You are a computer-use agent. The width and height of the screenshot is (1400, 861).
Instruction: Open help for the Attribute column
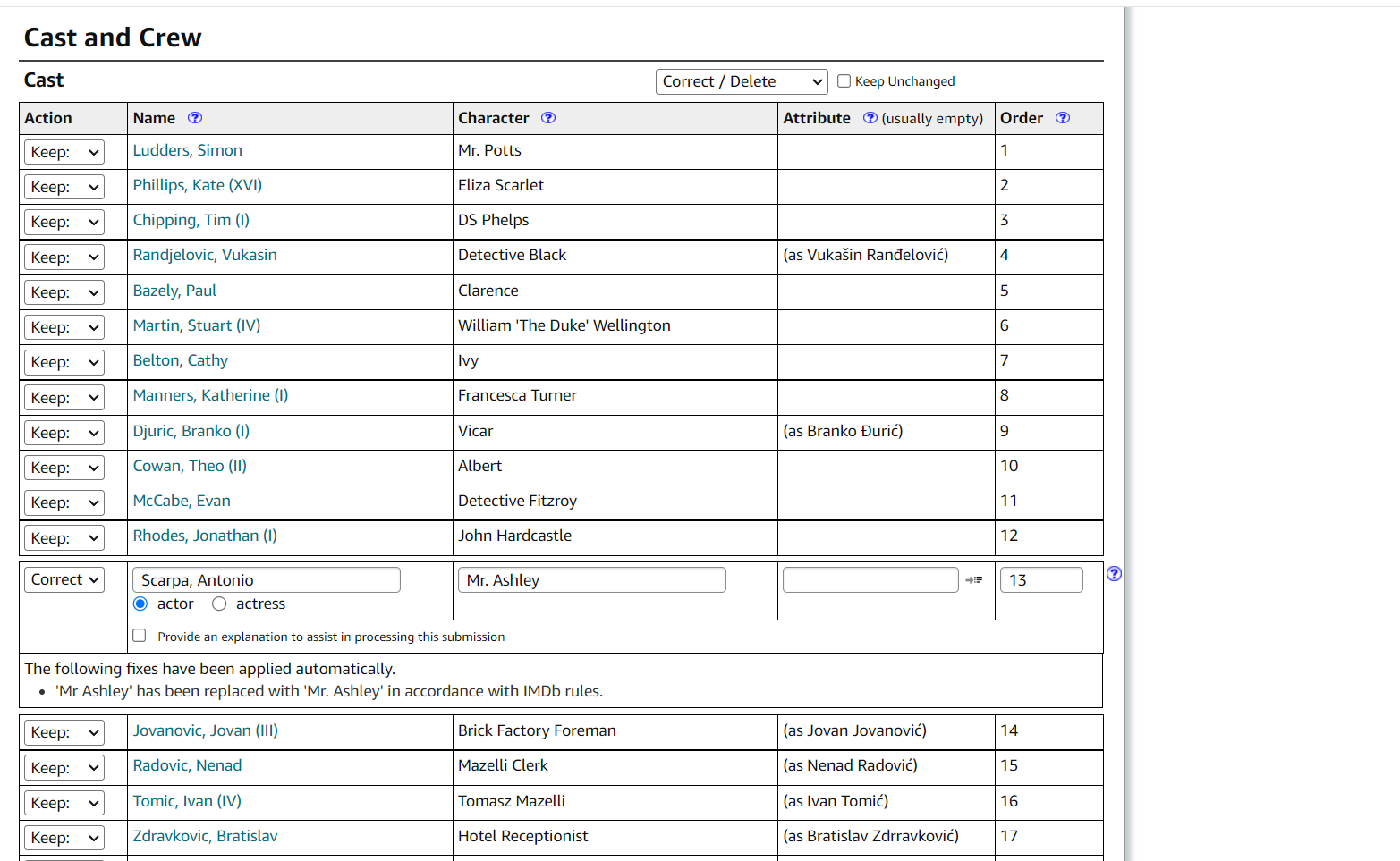click(869, 117)
